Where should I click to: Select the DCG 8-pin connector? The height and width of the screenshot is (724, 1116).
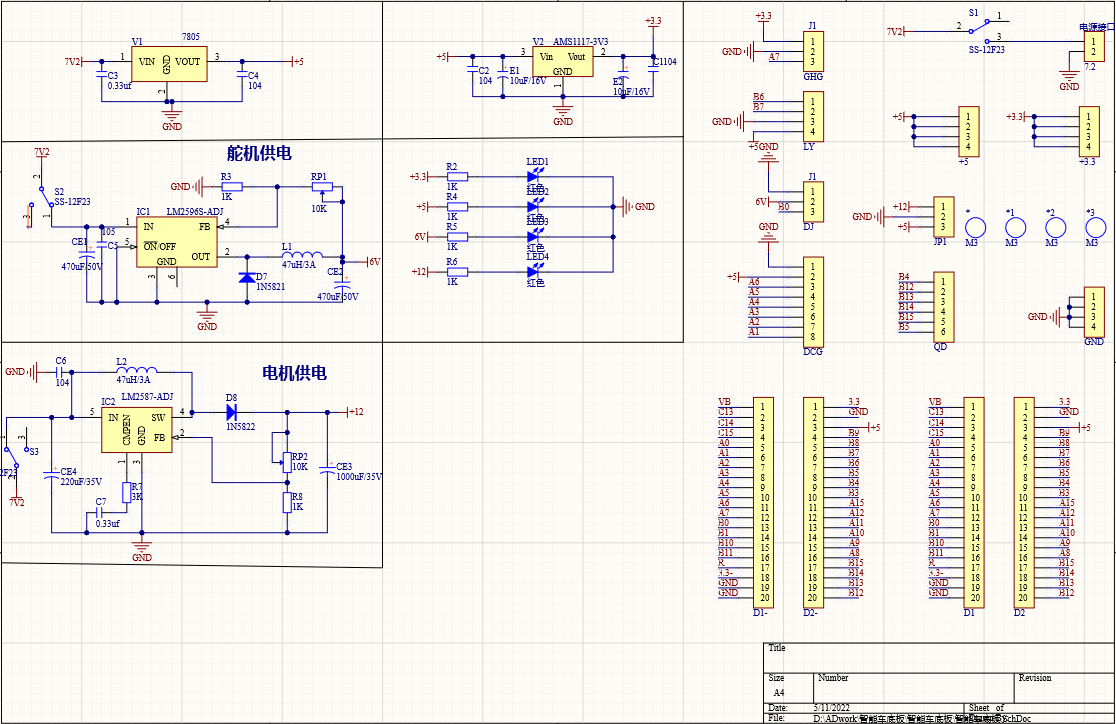coord(813,301)
